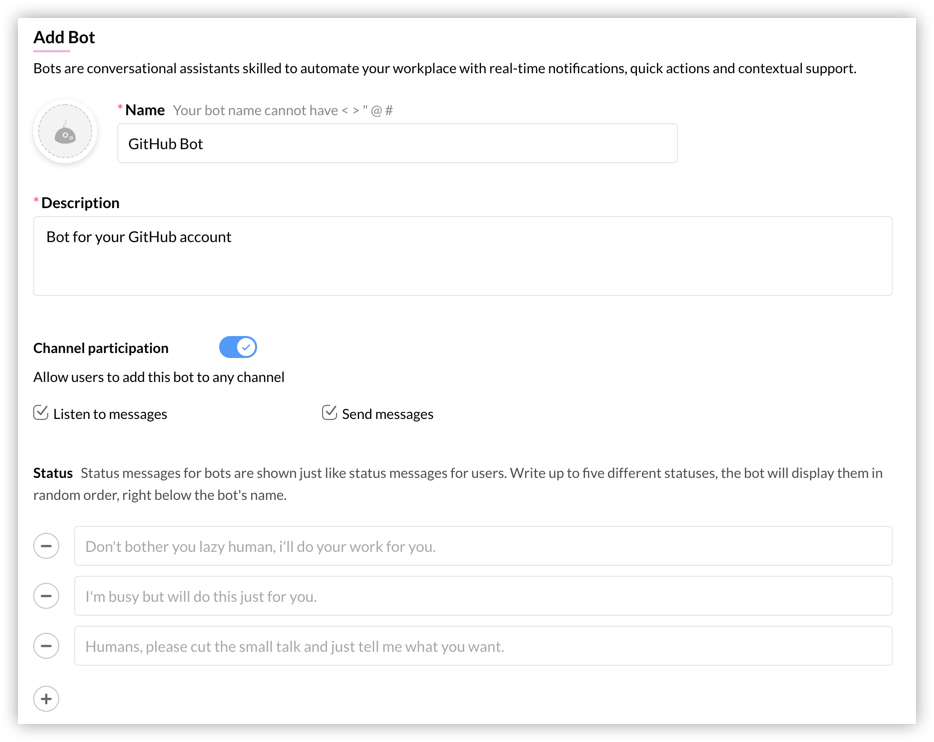The image size is (934, 742).
Task: Click the "Description" field label
Action: (80, 202)
